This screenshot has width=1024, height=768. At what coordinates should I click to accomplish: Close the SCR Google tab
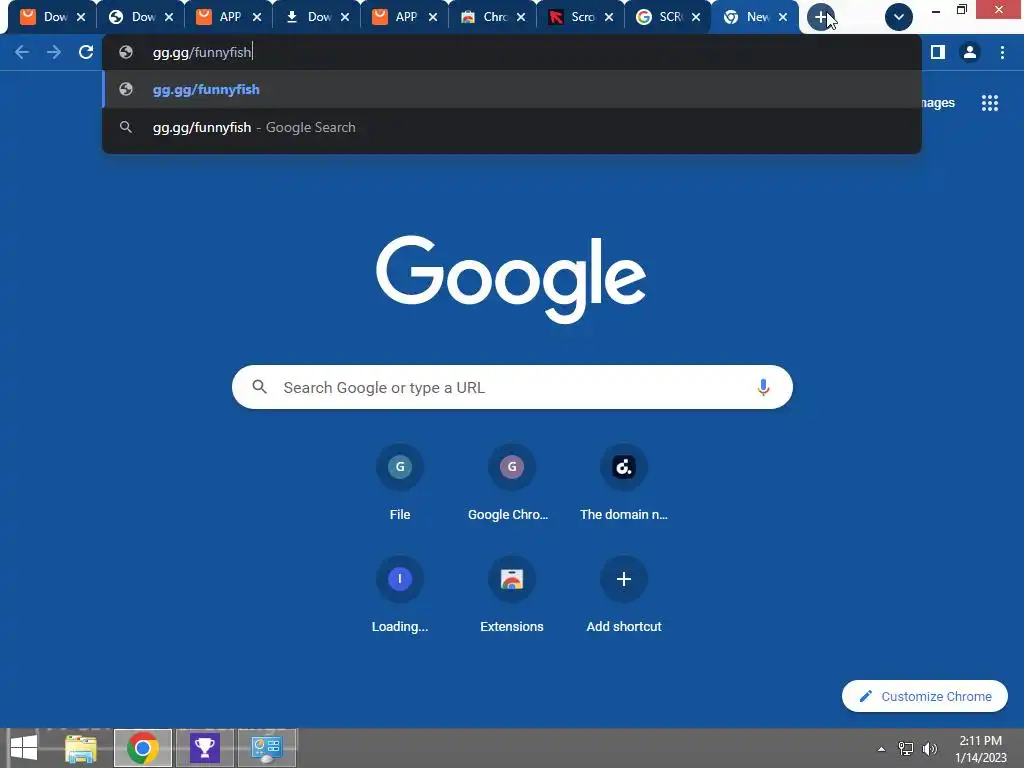(696, 18)
